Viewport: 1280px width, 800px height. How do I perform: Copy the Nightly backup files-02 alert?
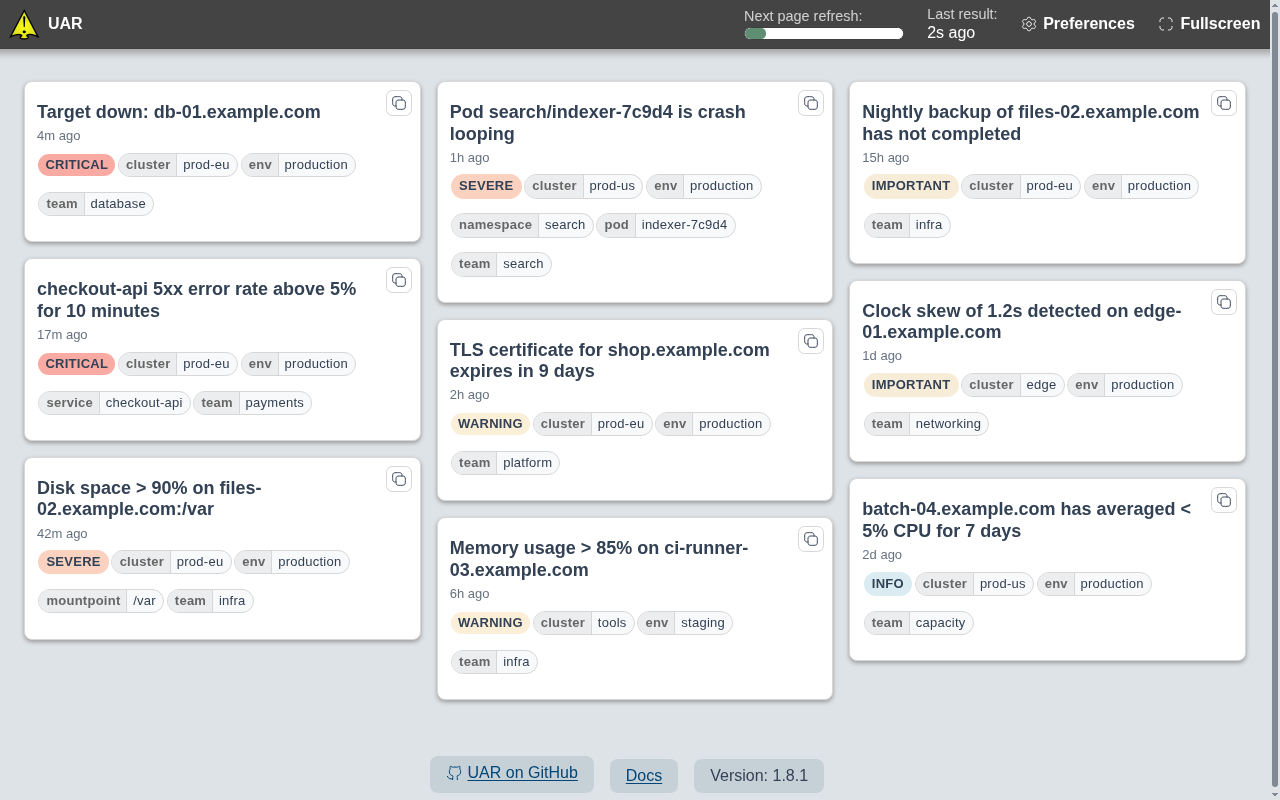click(1224, 103)
